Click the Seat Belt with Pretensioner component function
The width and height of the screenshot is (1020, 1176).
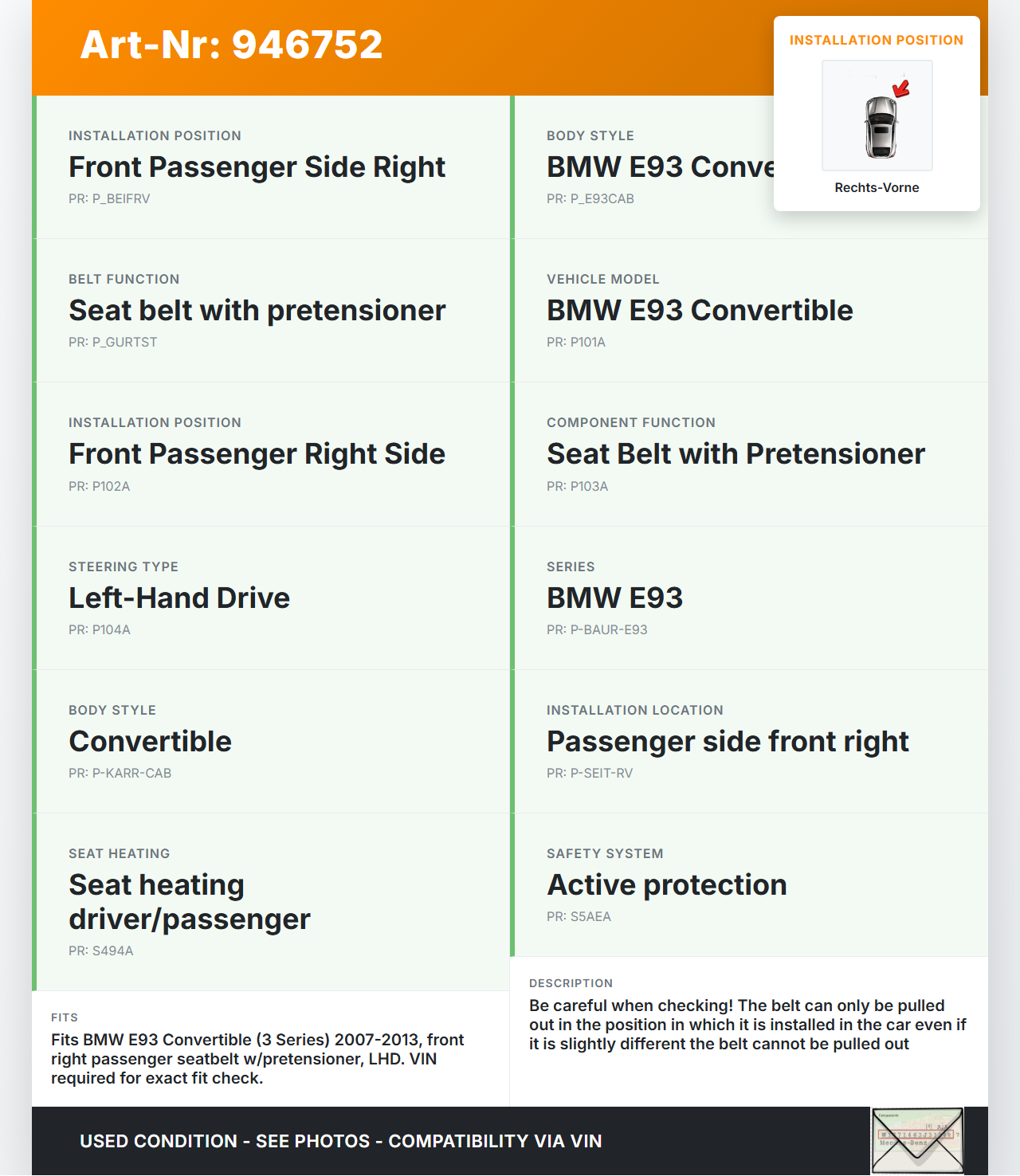tap(736, 454)
